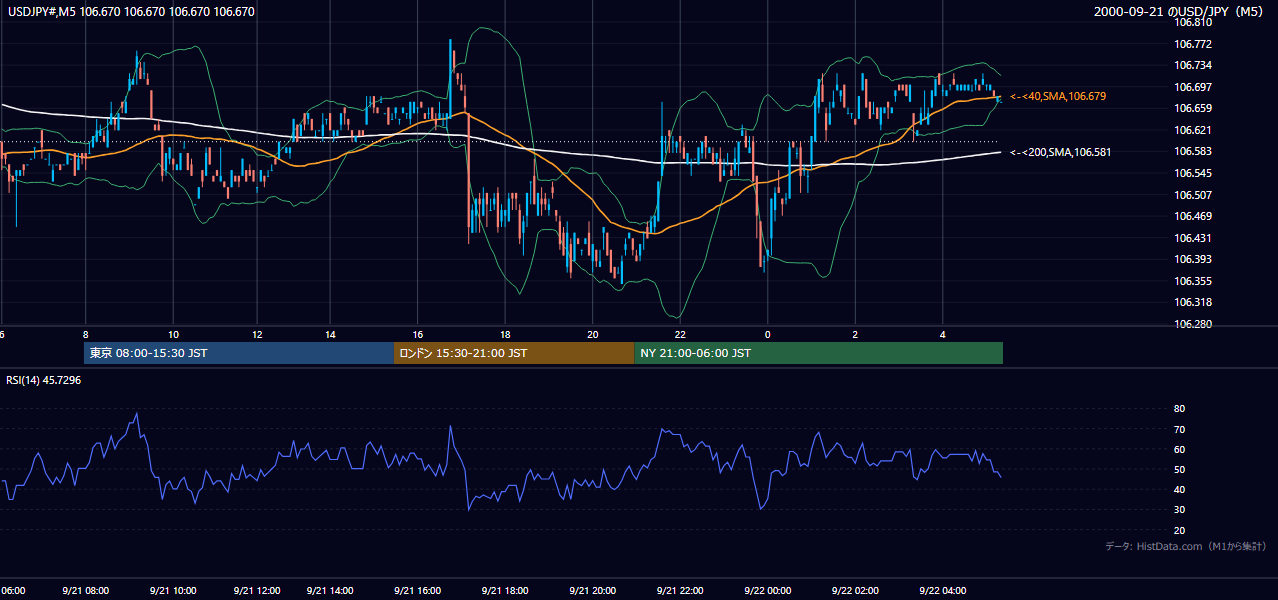The height and width of the screenshot is (600, 1278).
Task: Click hour label 18 on price chart axis
Action: [x=505, y=335]
